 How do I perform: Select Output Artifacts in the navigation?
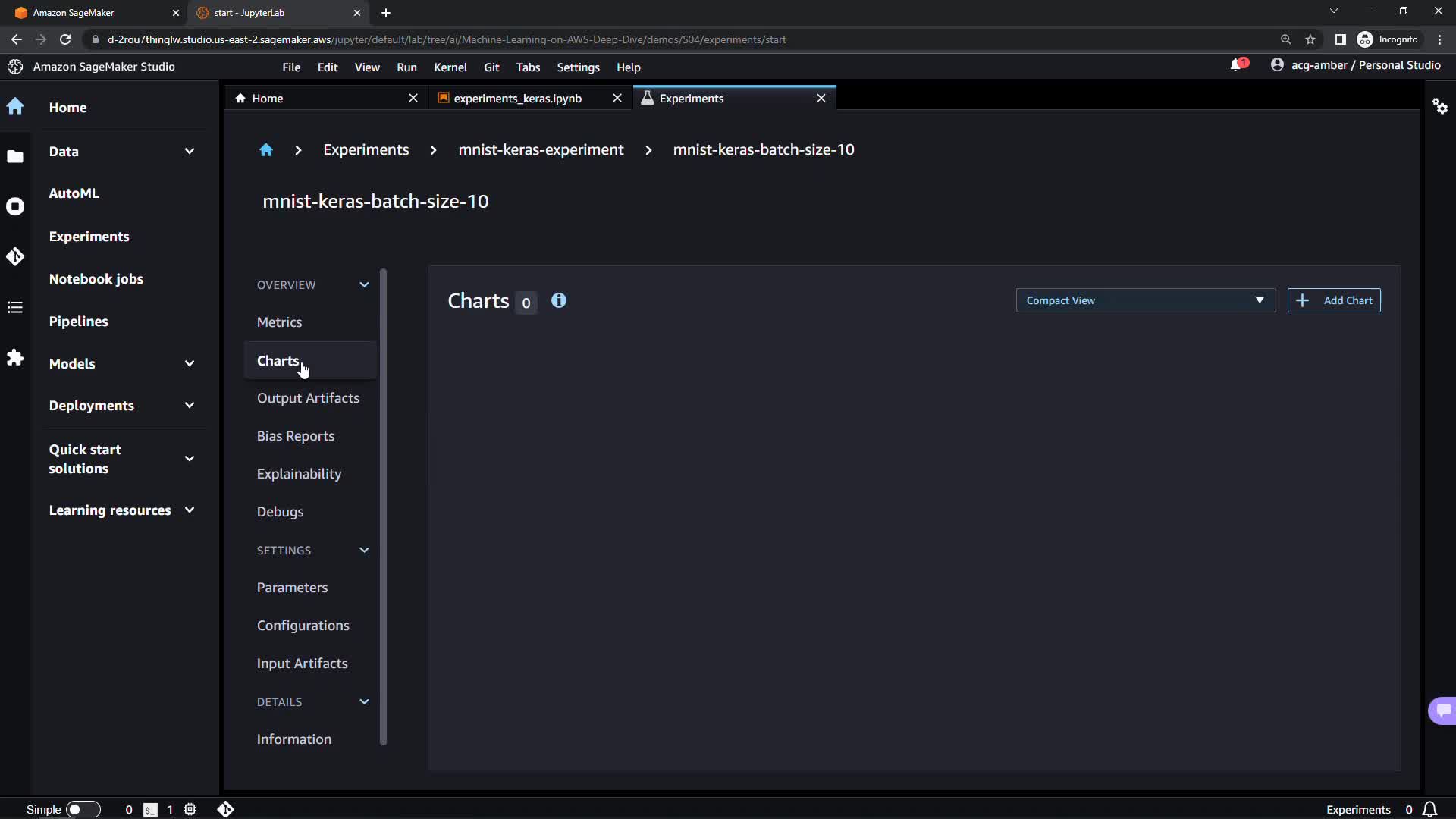pos(308,398)
